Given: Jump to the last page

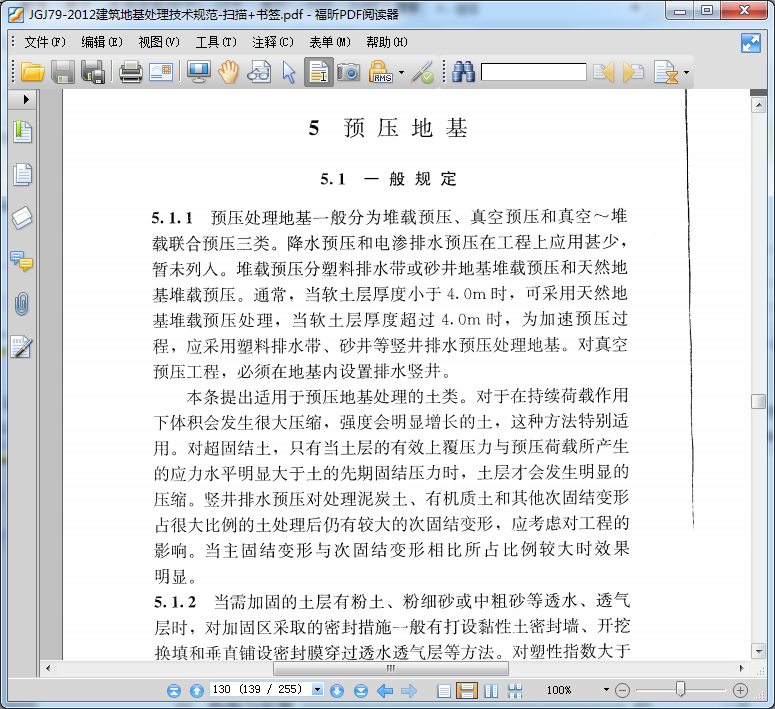Looking at the screenshot, I should (361, 690).
